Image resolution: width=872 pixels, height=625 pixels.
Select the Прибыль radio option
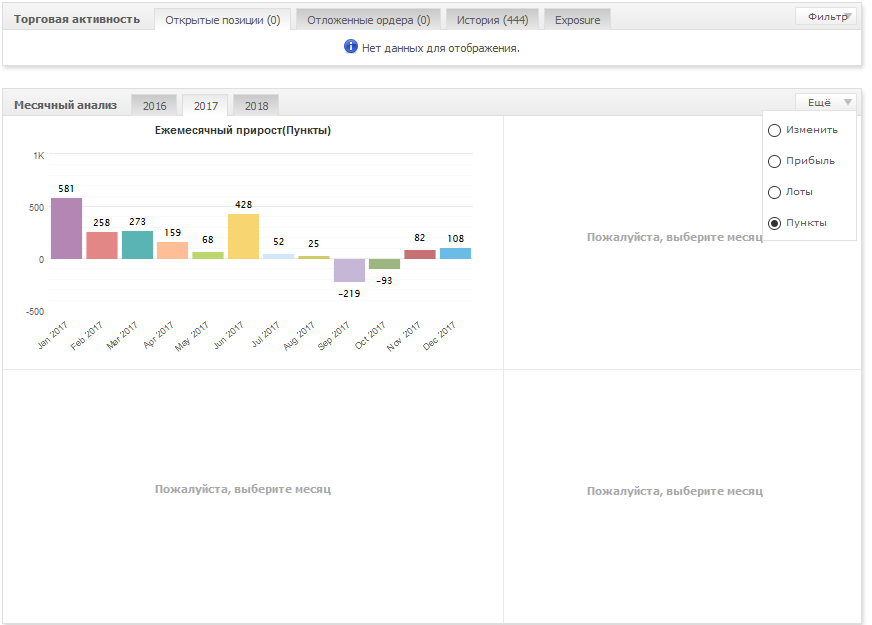tap(774, 162)
